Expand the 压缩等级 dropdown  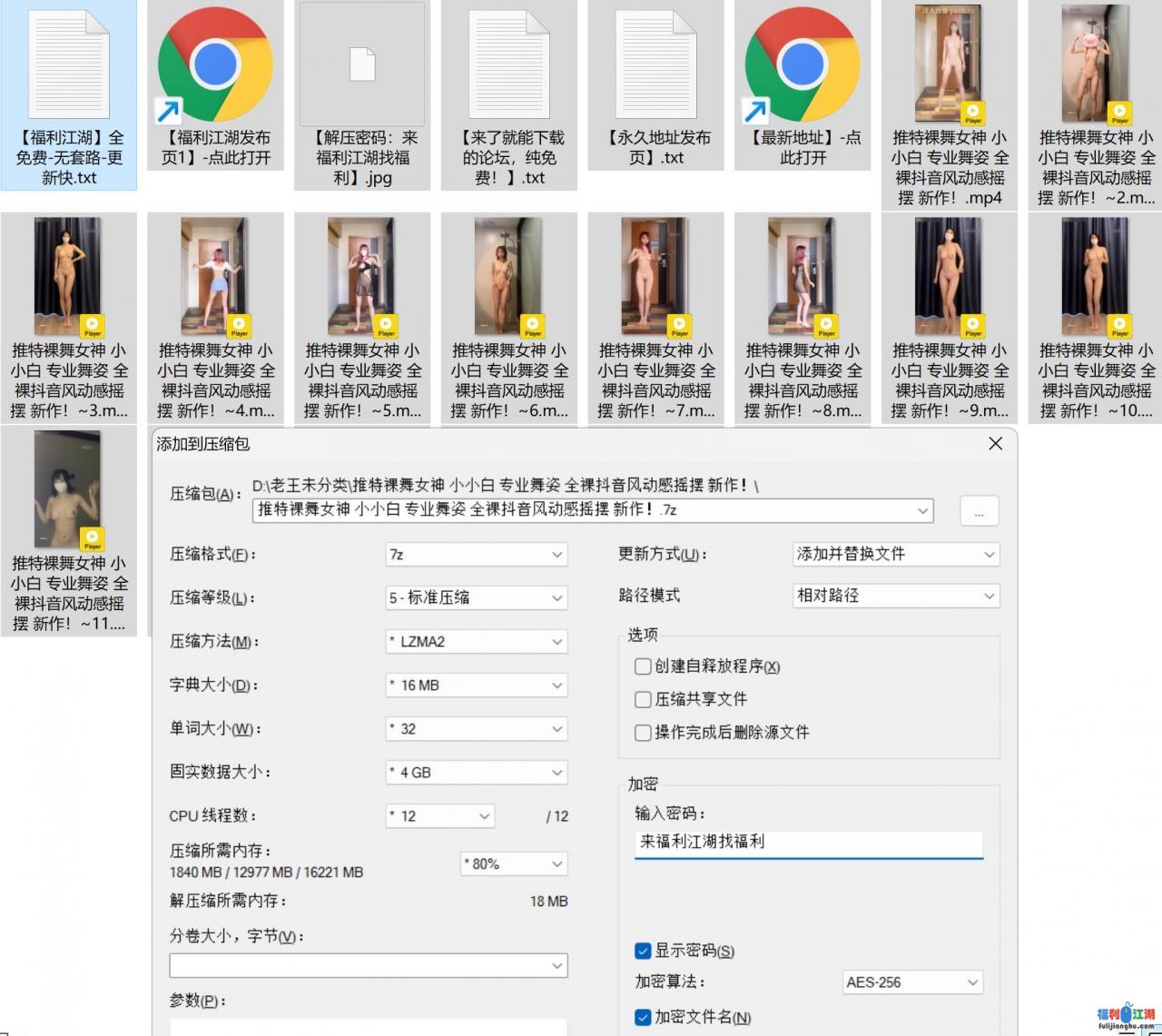click(477, 598)
